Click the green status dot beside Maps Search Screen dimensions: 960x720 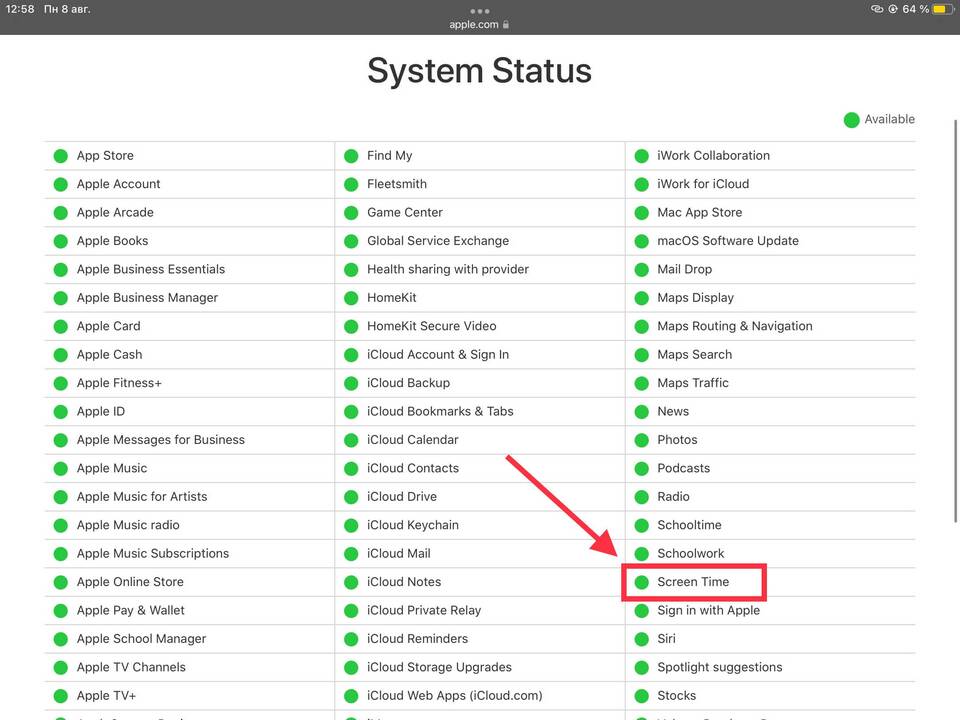tap(641, 355)
